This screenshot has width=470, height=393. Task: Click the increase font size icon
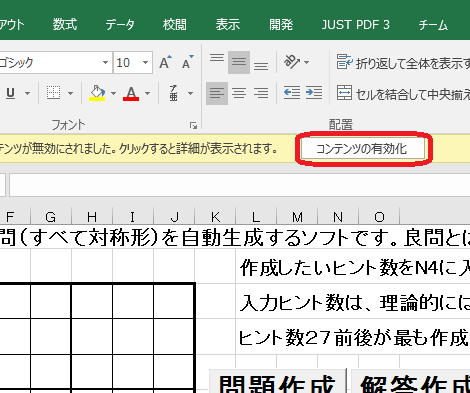click(x=165, y=62)
